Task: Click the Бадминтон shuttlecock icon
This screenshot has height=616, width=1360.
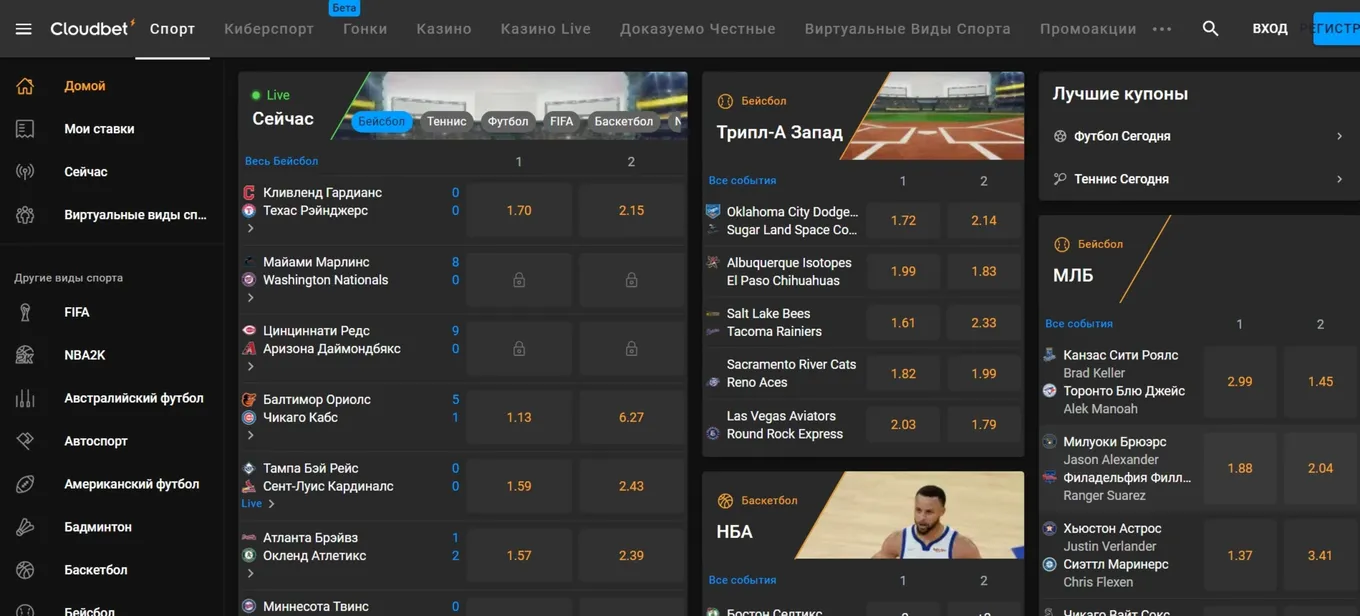Action: (25, 527)
